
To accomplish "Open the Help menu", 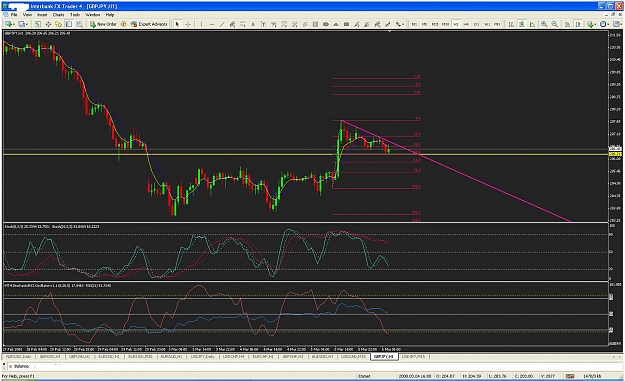I will pyautogui.click(x=110, y=15).
